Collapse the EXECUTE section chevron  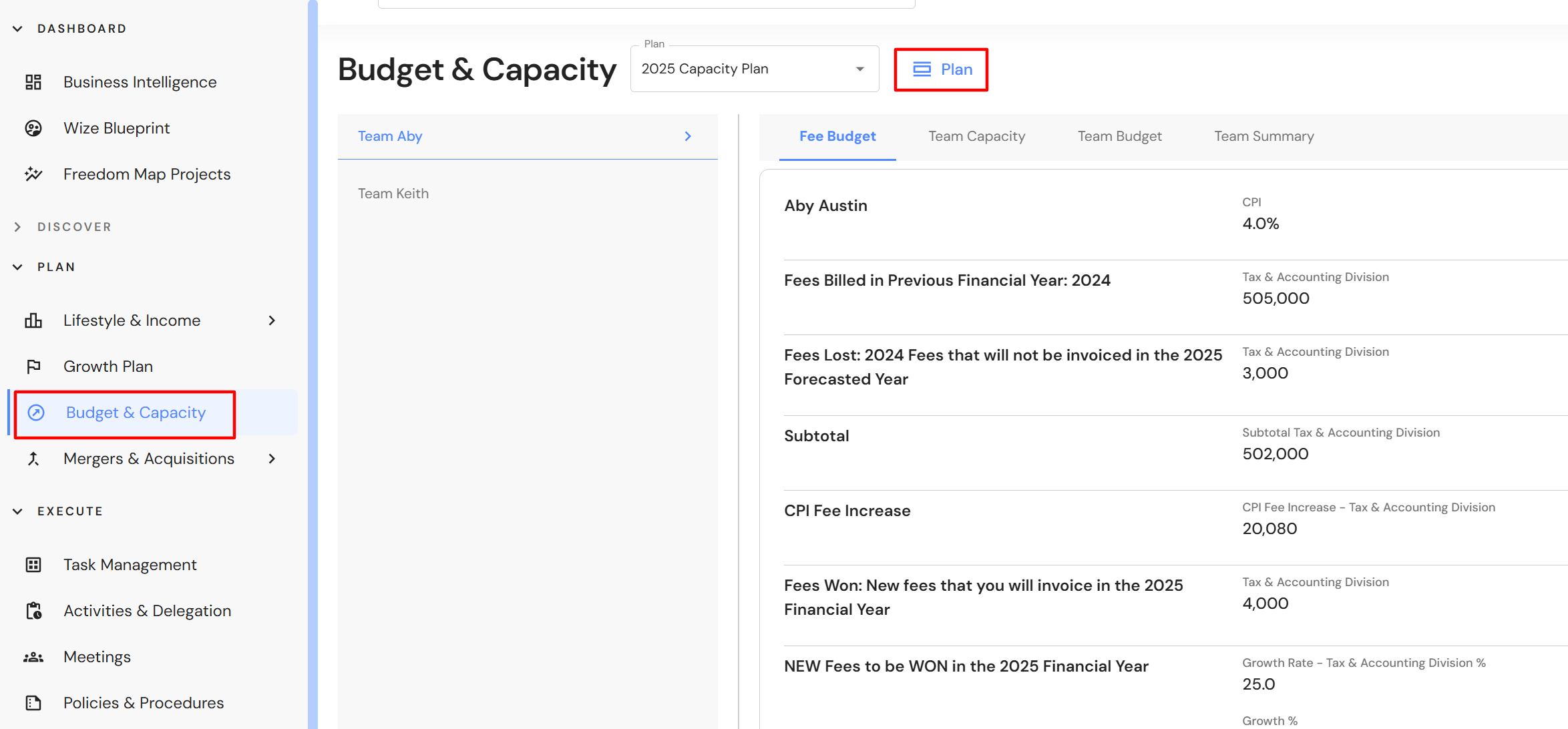[18, 511]
